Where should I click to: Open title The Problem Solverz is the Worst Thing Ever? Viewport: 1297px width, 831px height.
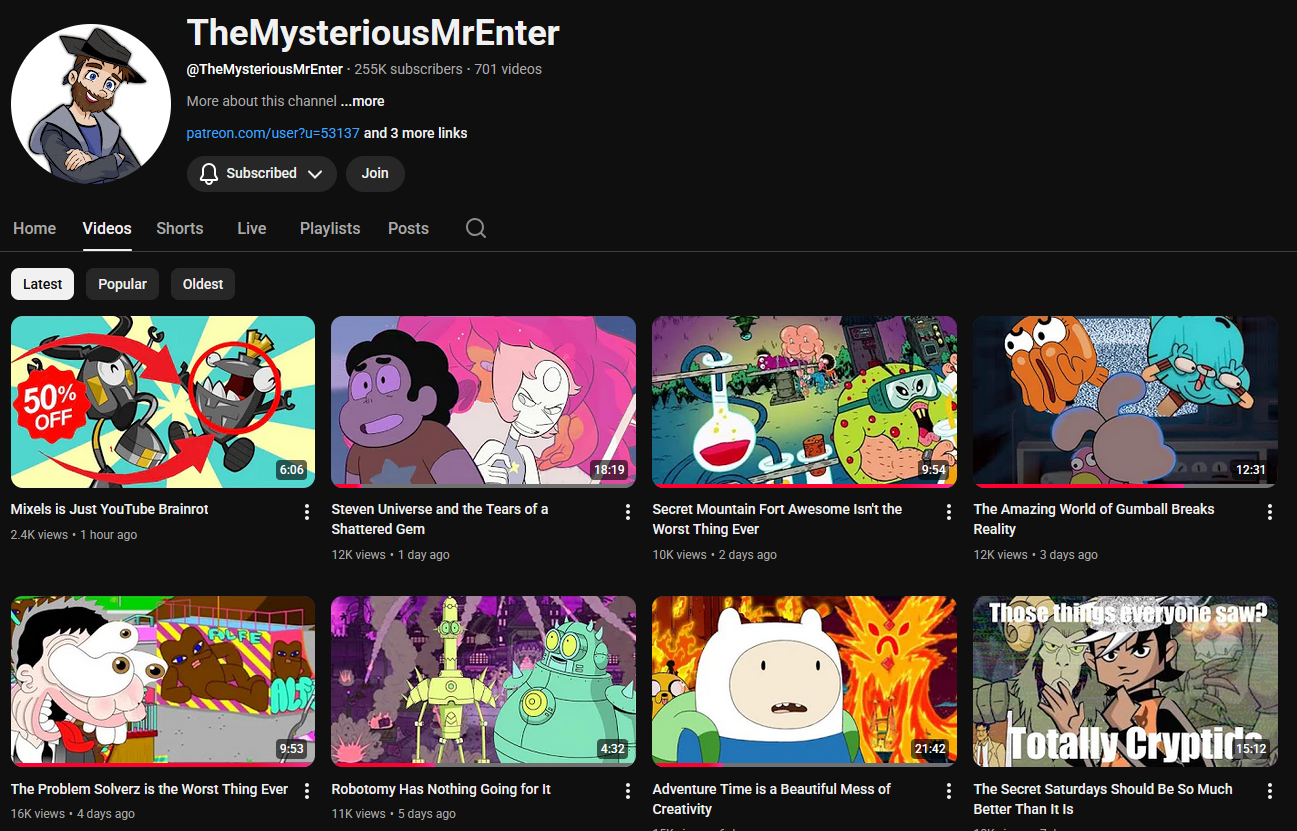[150, 789]
